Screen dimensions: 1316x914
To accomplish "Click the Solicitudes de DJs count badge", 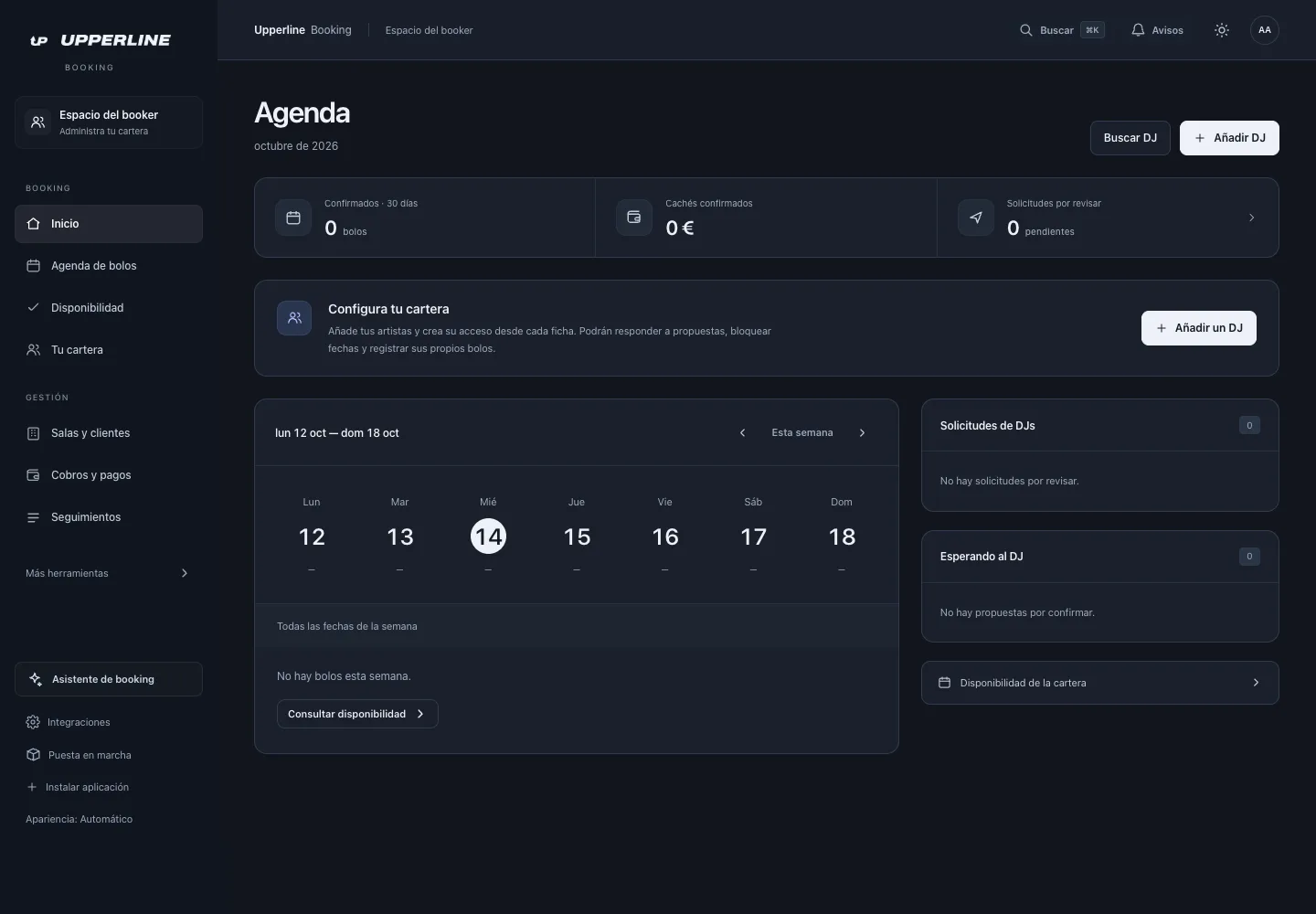I will tap(1249, 425).
